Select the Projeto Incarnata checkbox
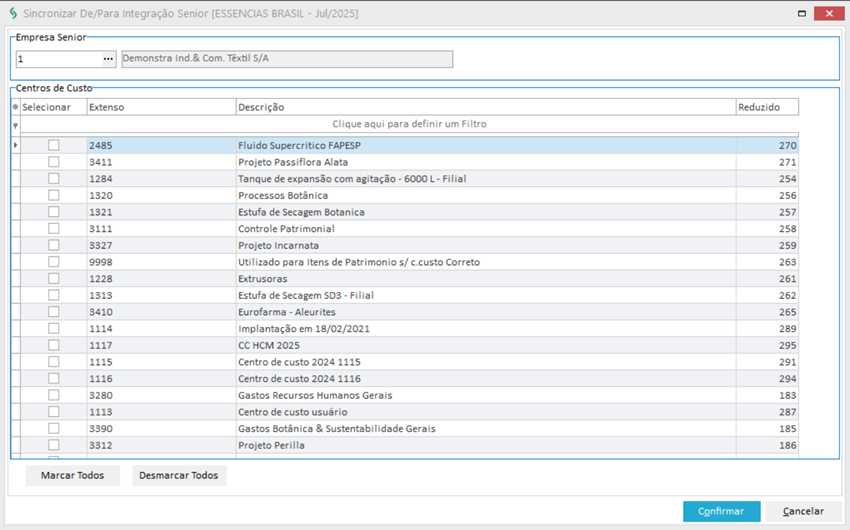The image size is (850, 530). coord(54,245)
